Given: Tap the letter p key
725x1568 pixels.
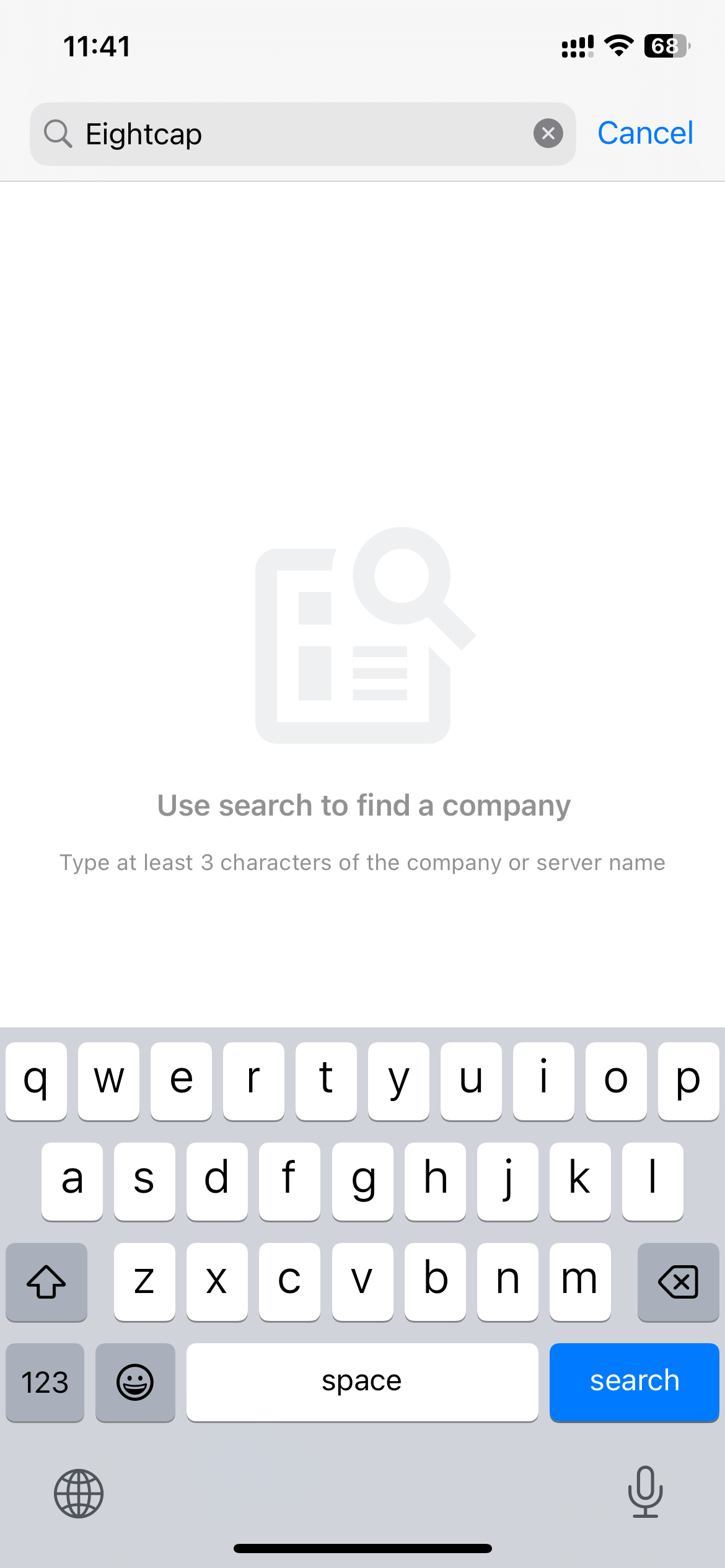Looking at the screenshot, I should tap(688, 1081).
